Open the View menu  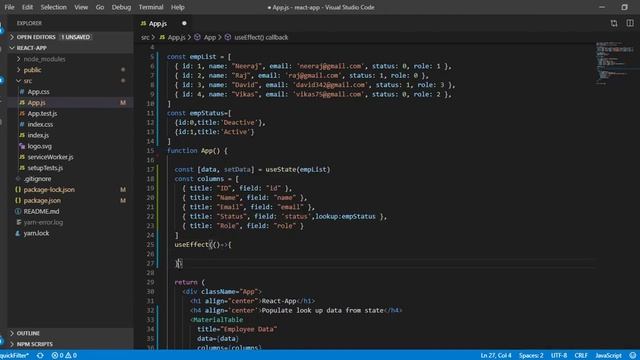[81, 7]
